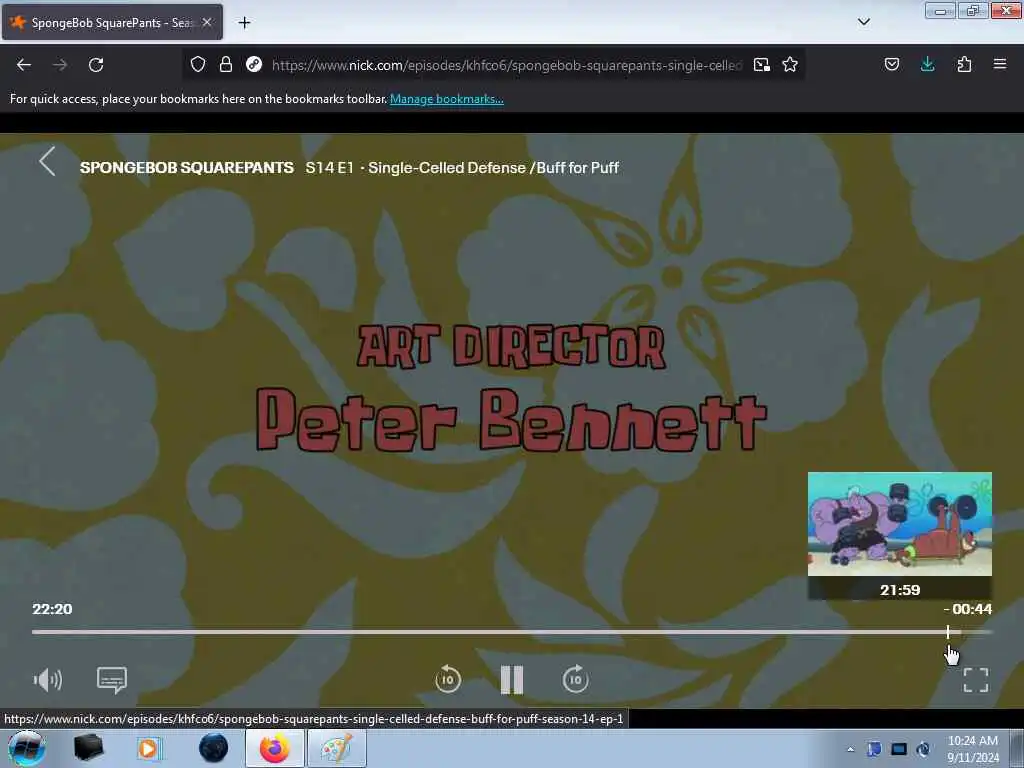The height and width of the screenshot is (768, 1024).
Task: Mute the video volume
Action: tap(48, 680)
